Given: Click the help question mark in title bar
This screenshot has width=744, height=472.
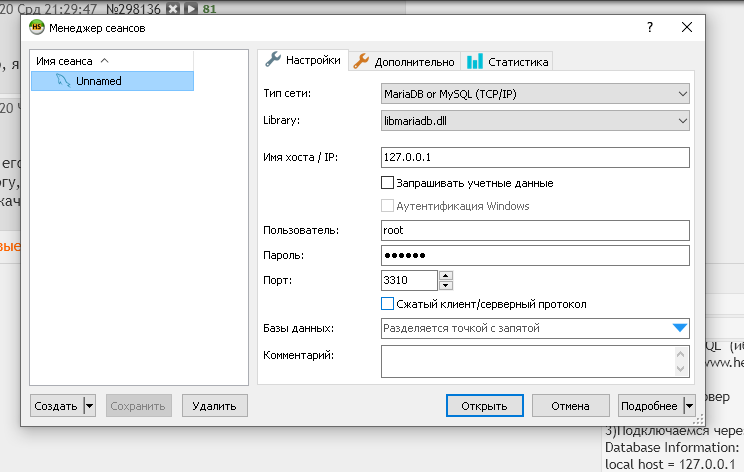Looking at the screenshot, I should coord(650,27).
